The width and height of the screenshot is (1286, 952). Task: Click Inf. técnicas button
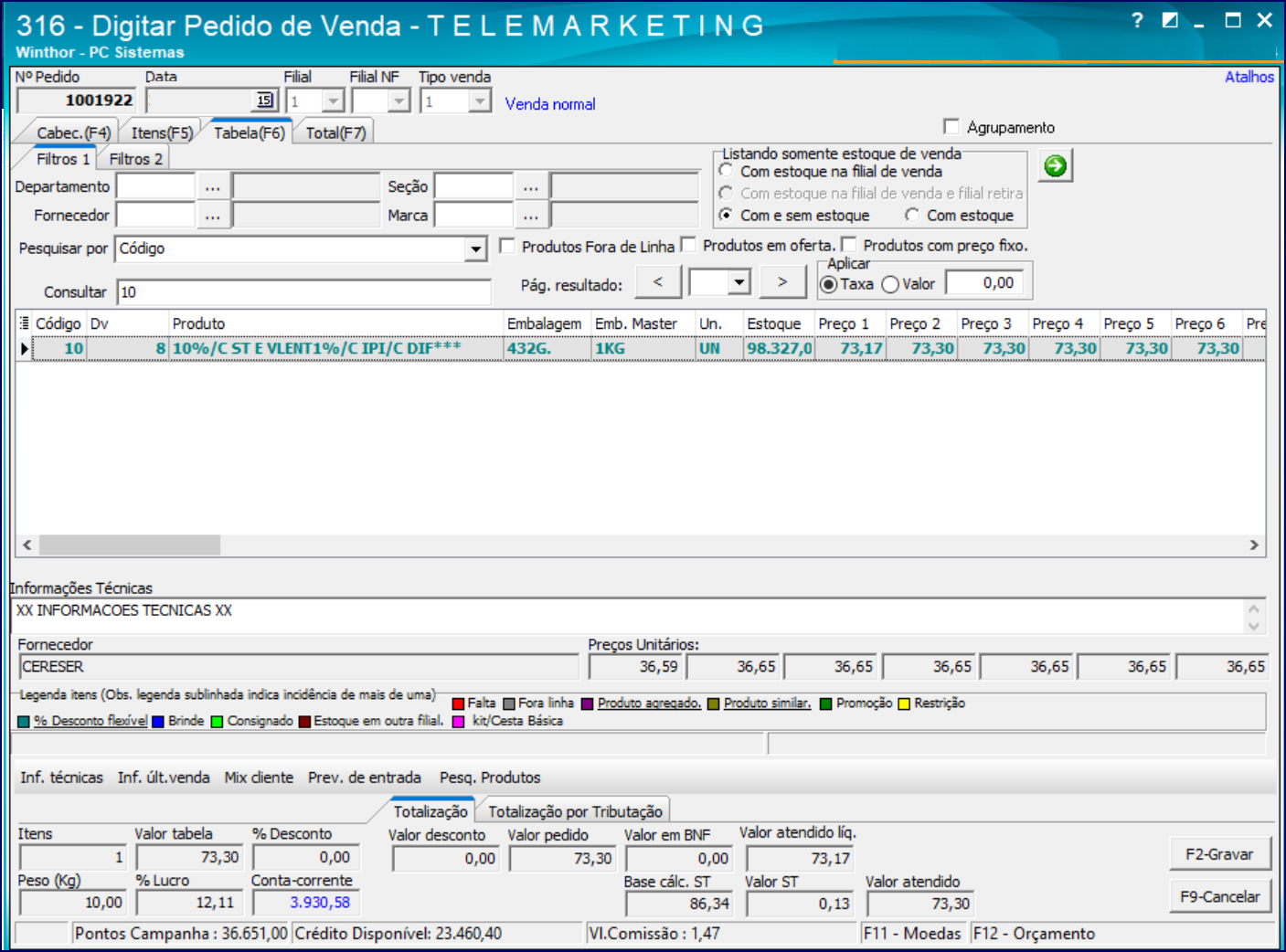(62, 777)
